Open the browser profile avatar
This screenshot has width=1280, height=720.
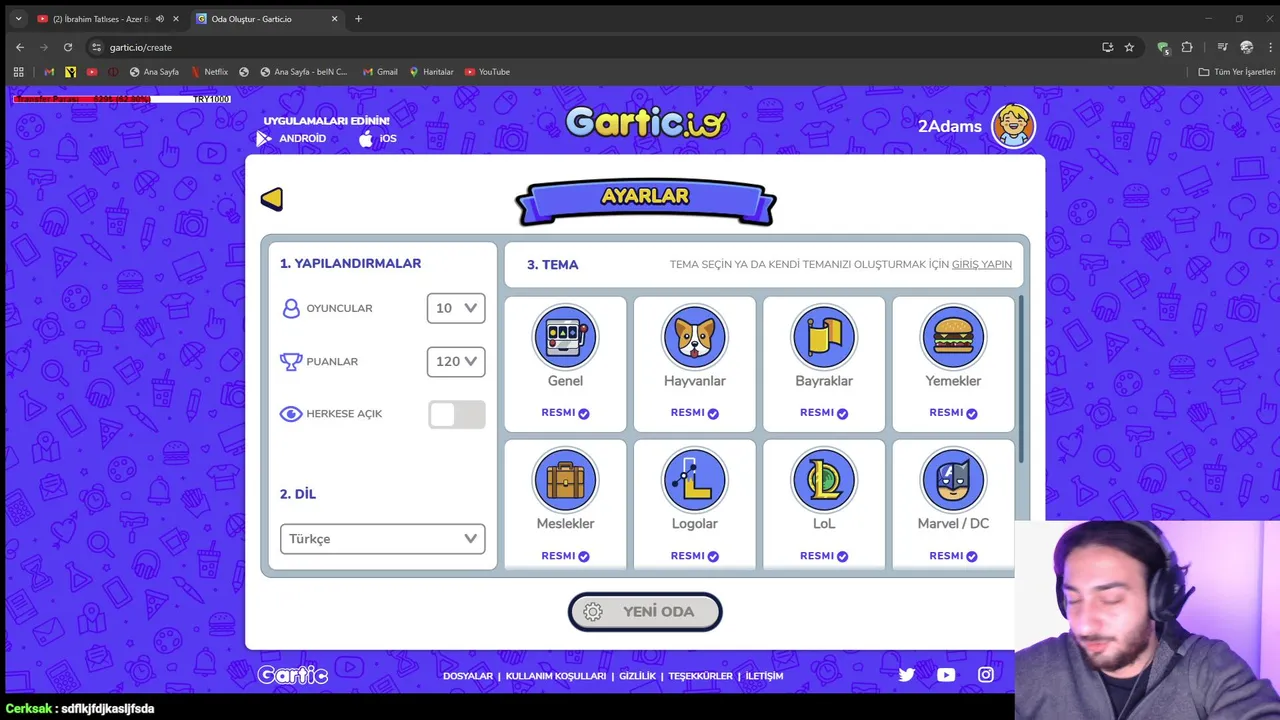[1246, 47]
